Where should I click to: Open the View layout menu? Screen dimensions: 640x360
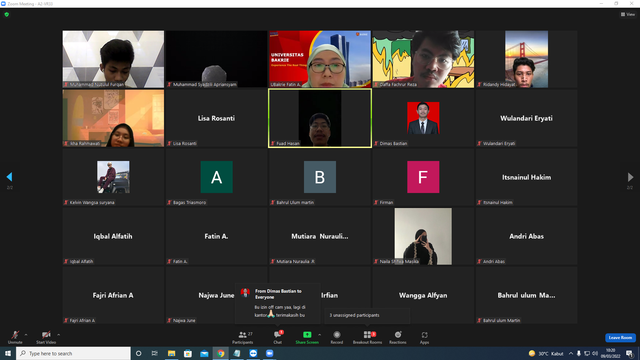coord(628,14)
